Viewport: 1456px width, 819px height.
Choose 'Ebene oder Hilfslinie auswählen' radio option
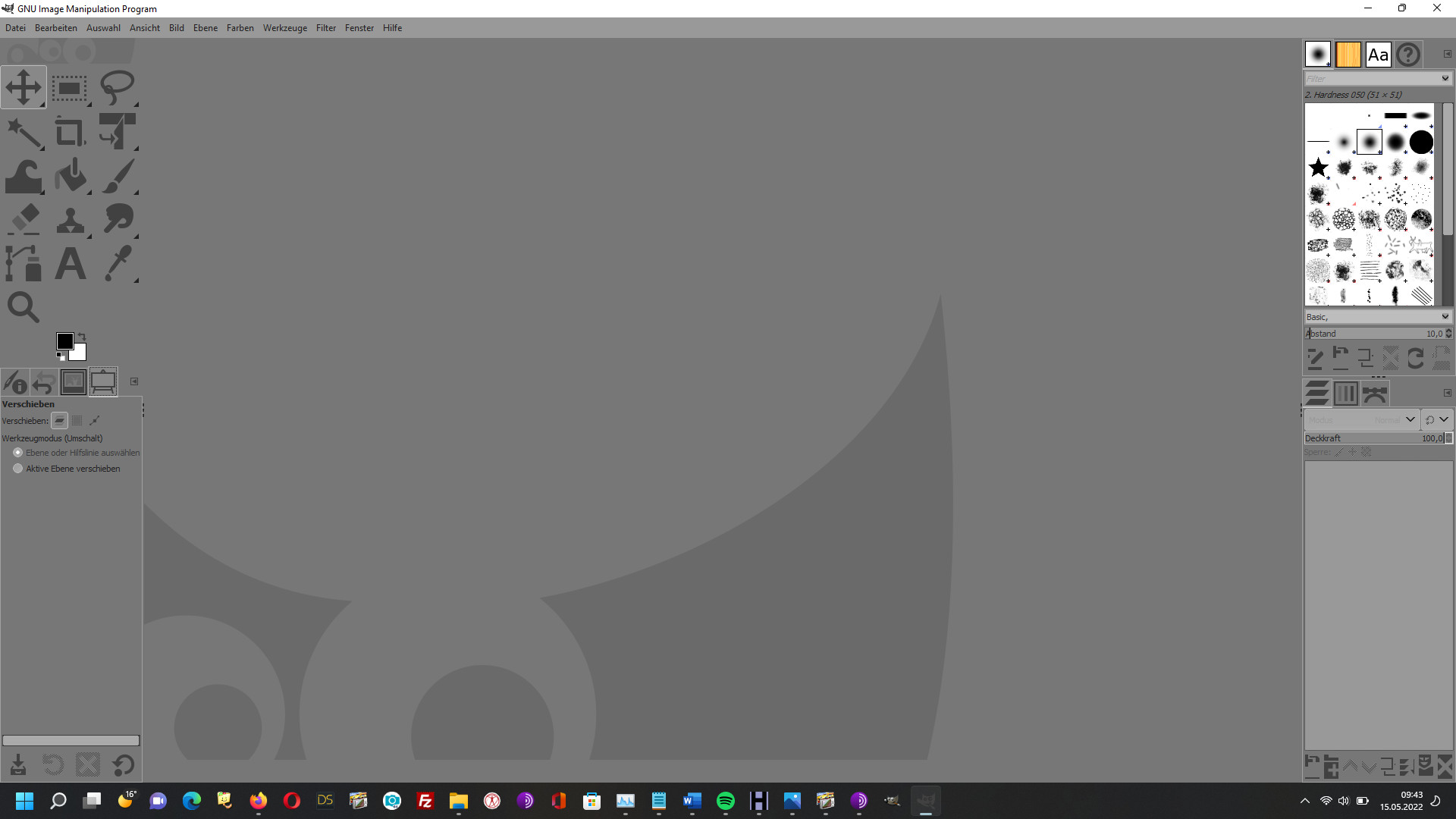click(x=18, y=453)
